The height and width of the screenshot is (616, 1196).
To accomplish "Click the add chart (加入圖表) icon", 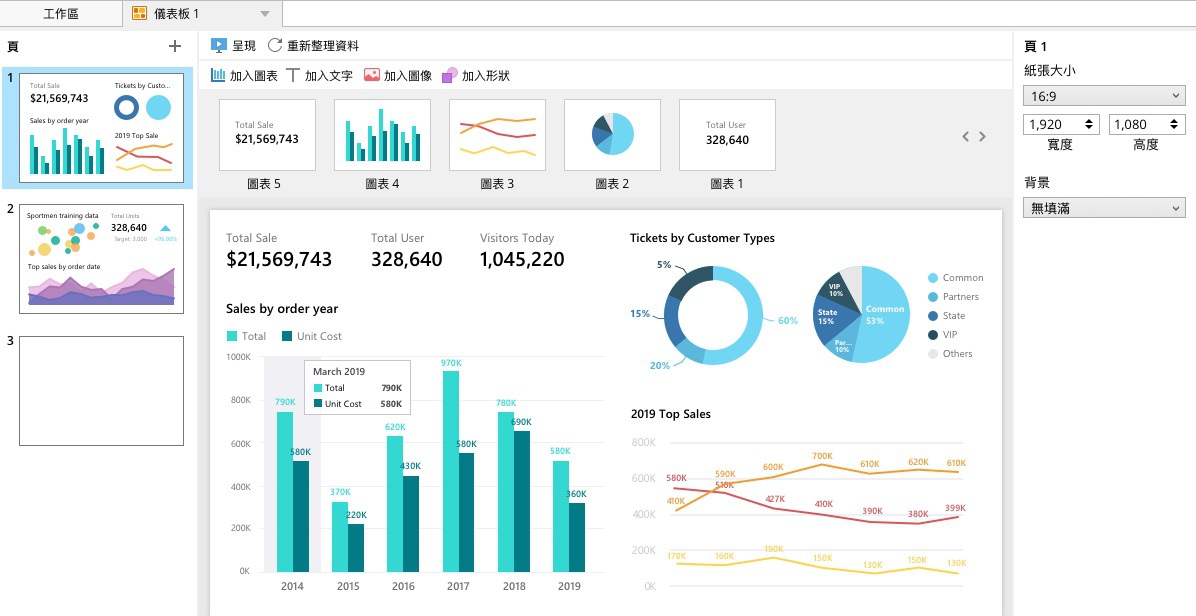I will (218, 75).
